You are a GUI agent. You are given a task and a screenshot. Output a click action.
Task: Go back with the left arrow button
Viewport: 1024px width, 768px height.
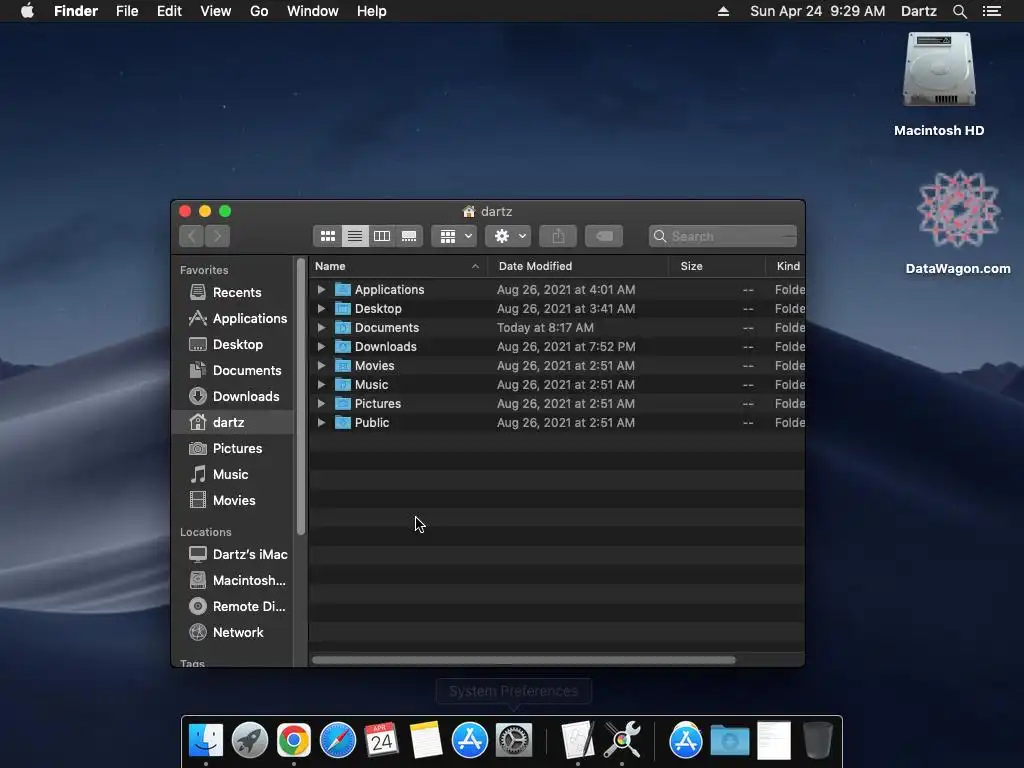tap(191, 236)
